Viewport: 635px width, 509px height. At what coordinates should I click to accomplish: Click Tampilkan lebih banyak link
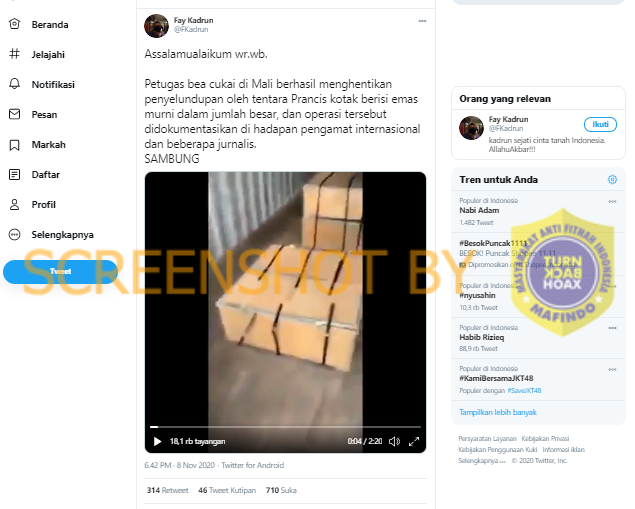(x=498, y=412)
